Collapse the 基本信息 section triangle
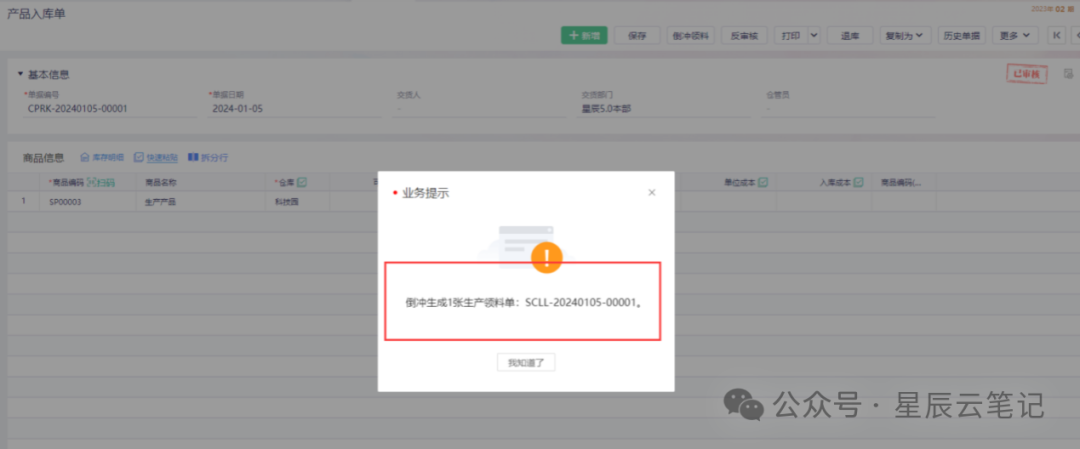 click(21, 74)
